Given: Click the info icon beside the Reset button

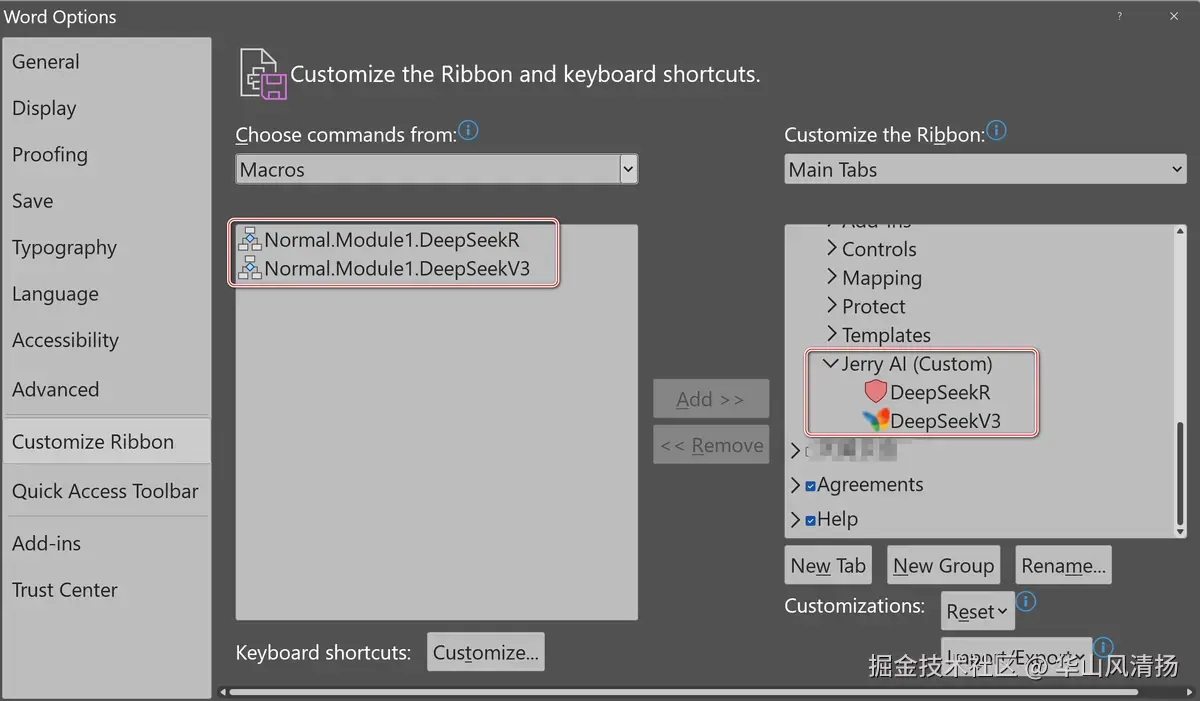Looking at the screenshot, I should click(x=1025, y=603).
